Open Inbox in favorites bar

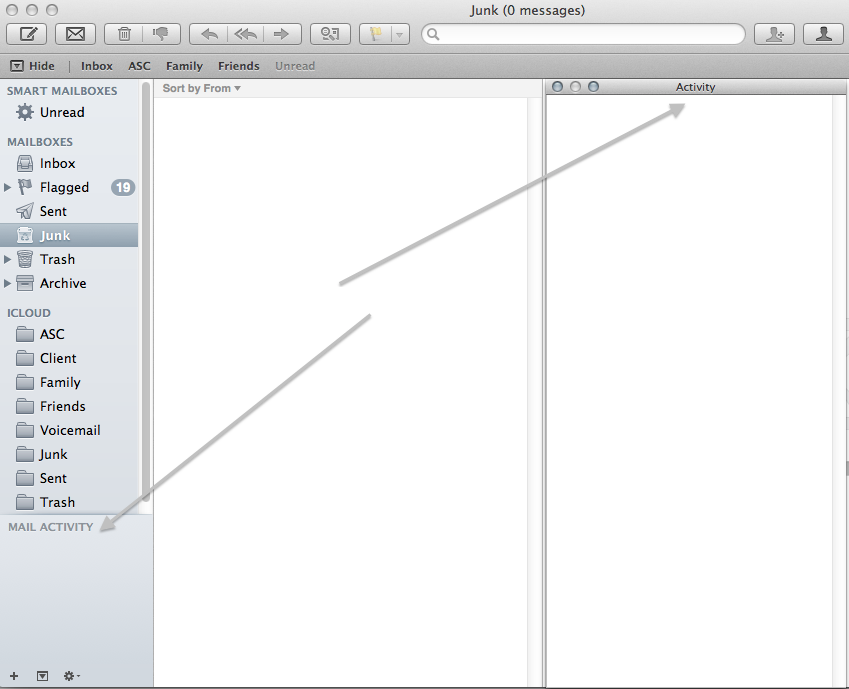[96, 66]
